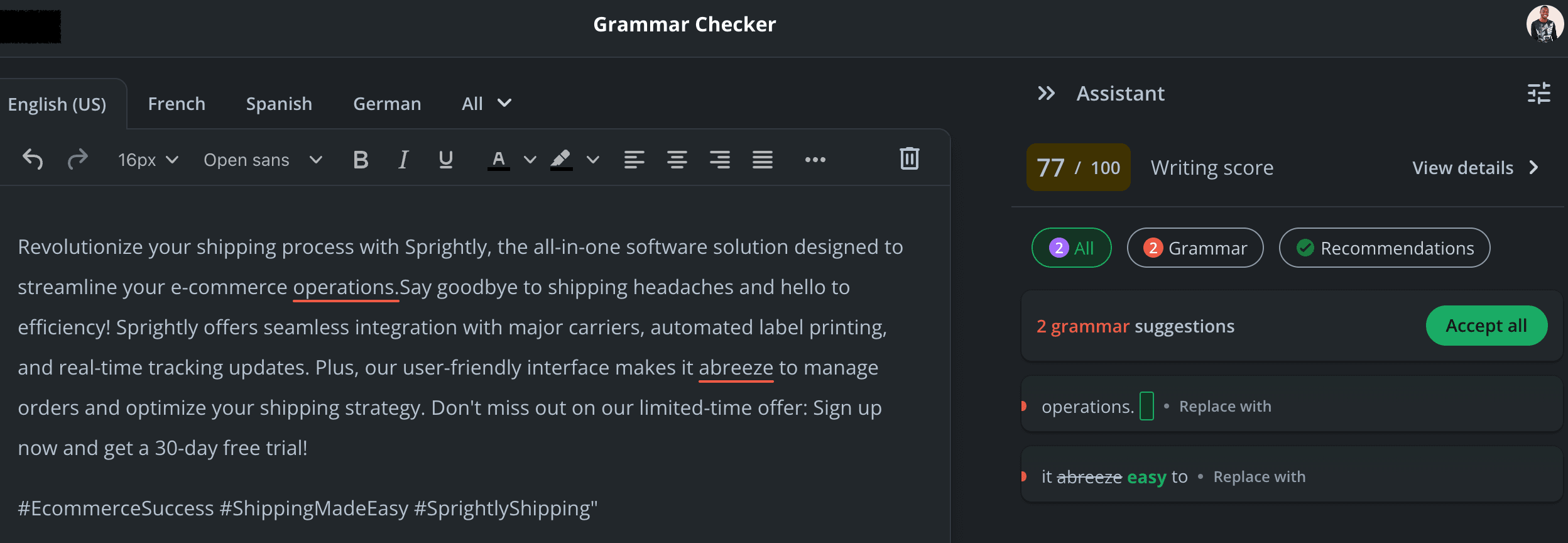Accept all grammar suggestions
The height and width of the screenshot is (543, 1568).
pos(1487,326)
